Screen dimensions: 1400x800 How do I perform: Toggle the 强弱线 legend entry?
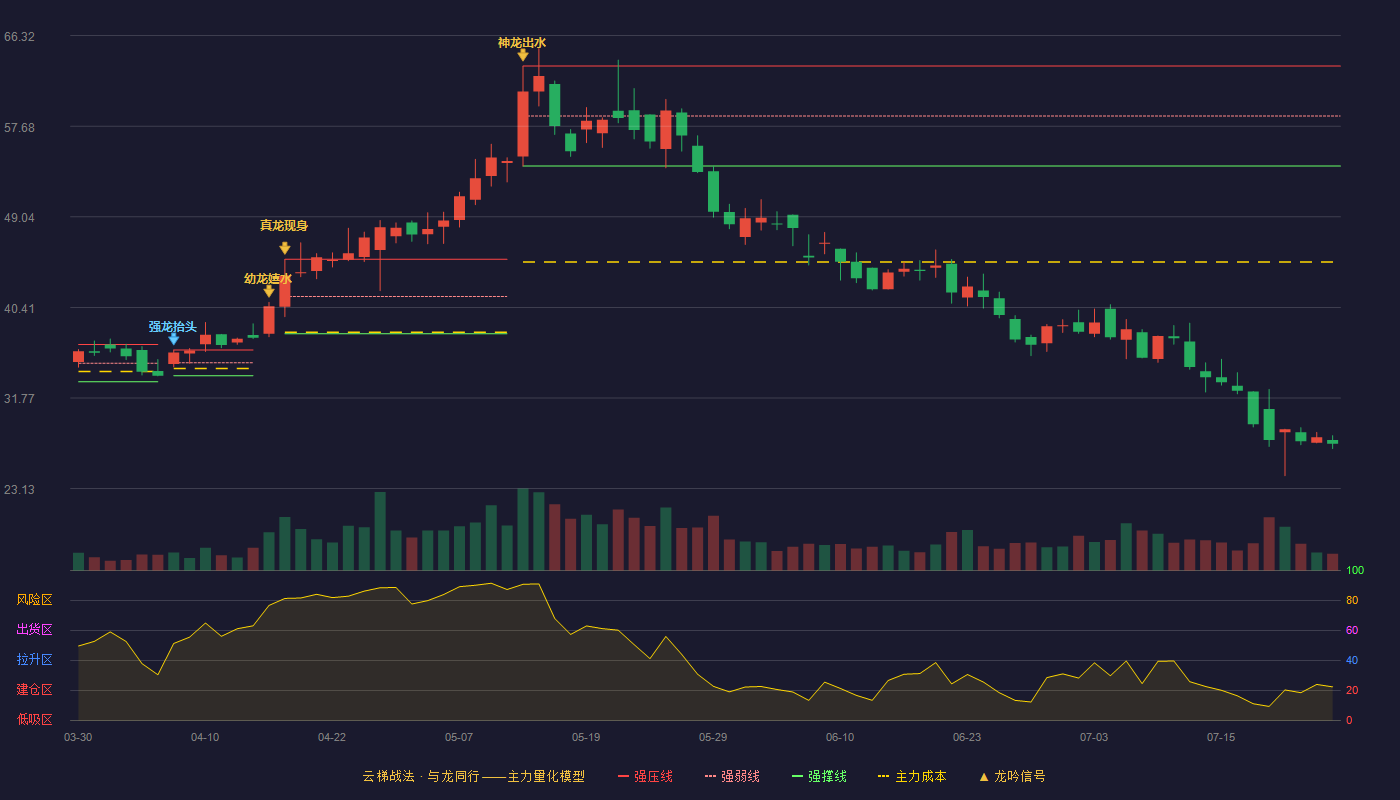(733, 776)
